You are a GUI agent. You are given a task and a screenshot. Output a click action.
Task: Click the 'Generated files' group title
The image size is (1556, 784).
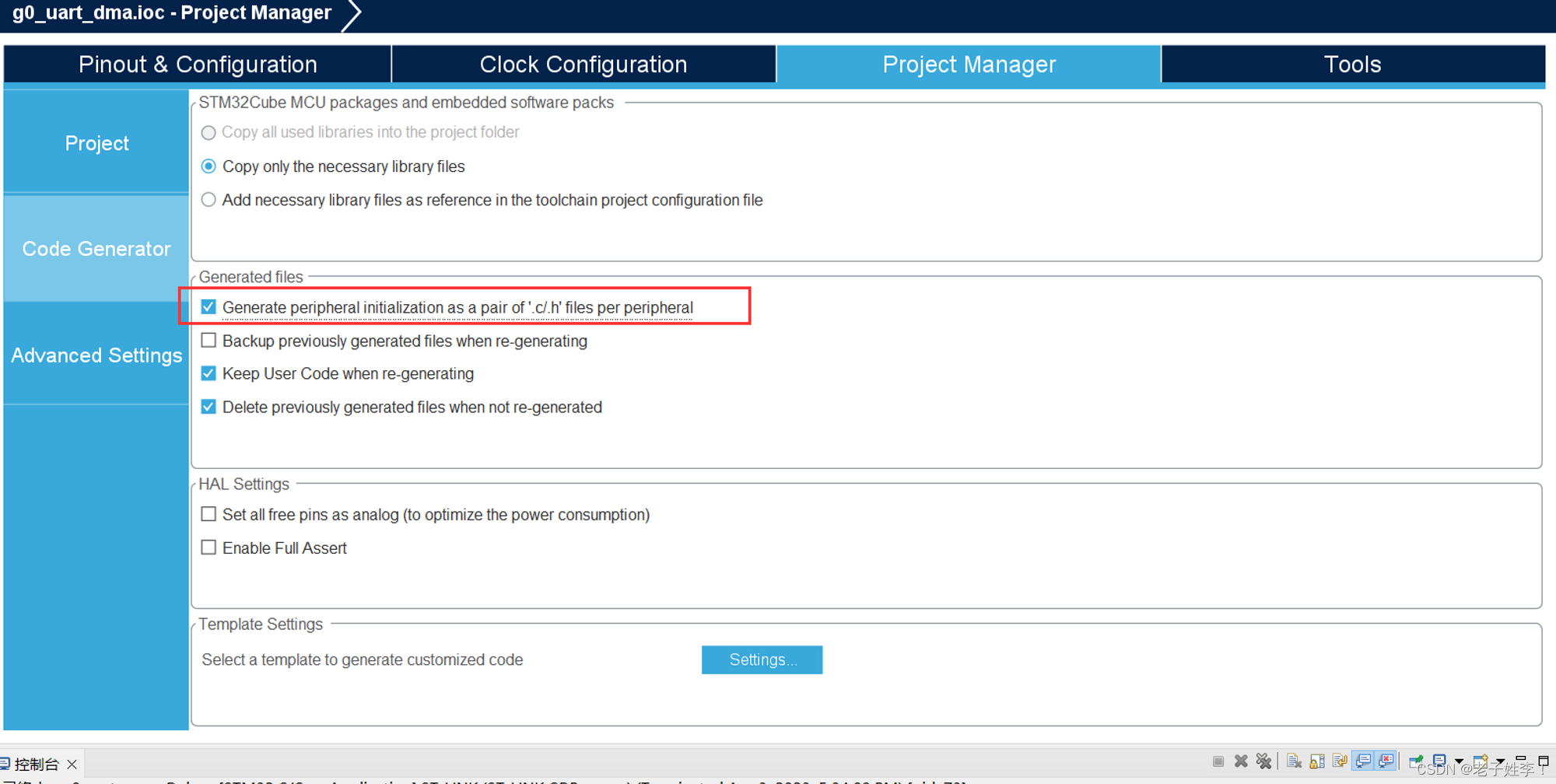point(251,277)
